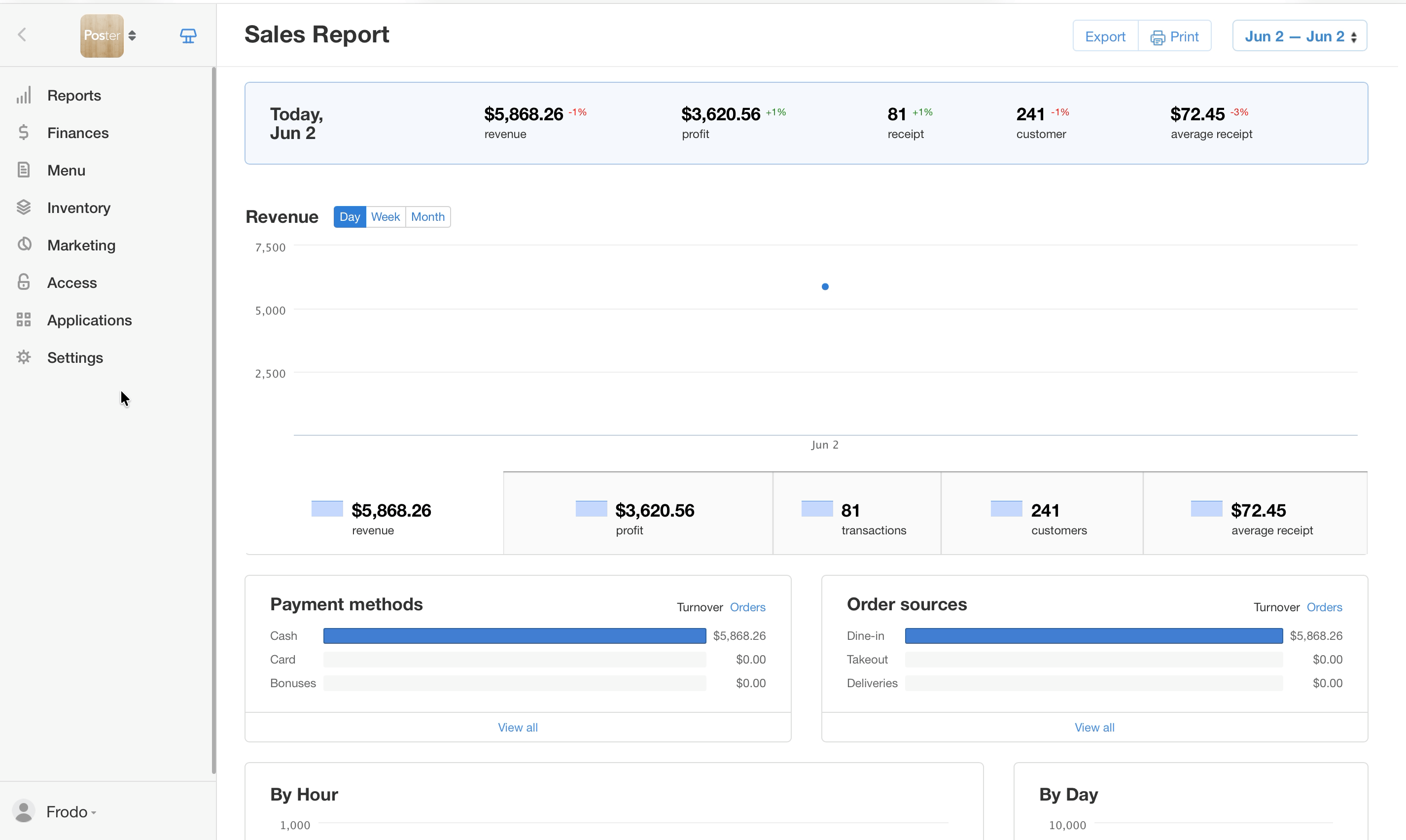The height and width of the screenshot is (840, 1406).
Task: Click the Settings gear icon
Action: coord(24,357)
